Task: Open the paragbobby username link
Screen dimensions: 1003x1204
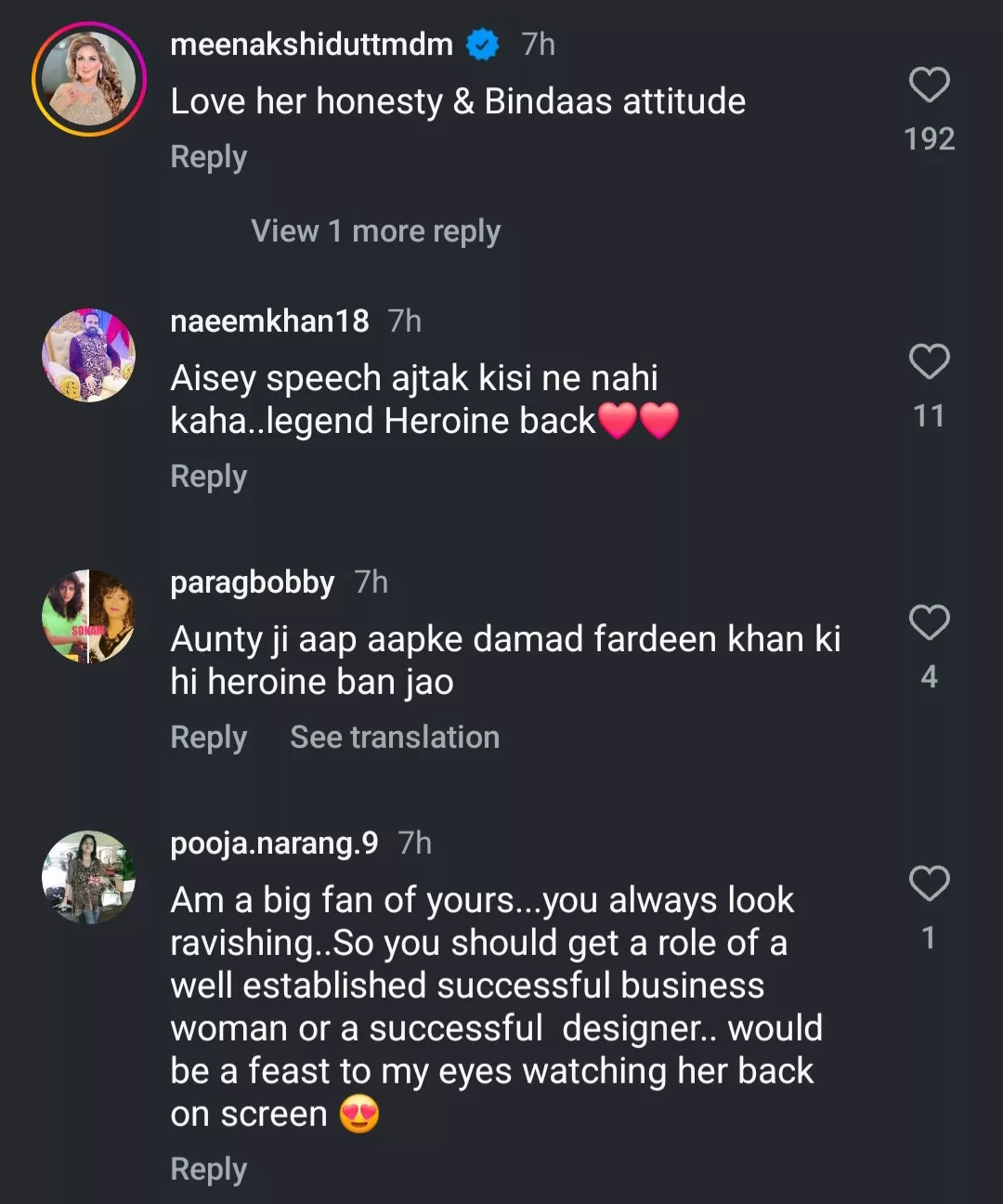Action: pos(252,582)
